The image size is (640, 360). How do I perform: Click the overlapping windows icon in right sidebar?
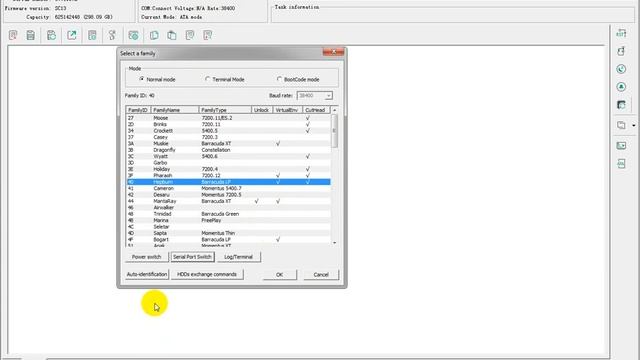621,125
